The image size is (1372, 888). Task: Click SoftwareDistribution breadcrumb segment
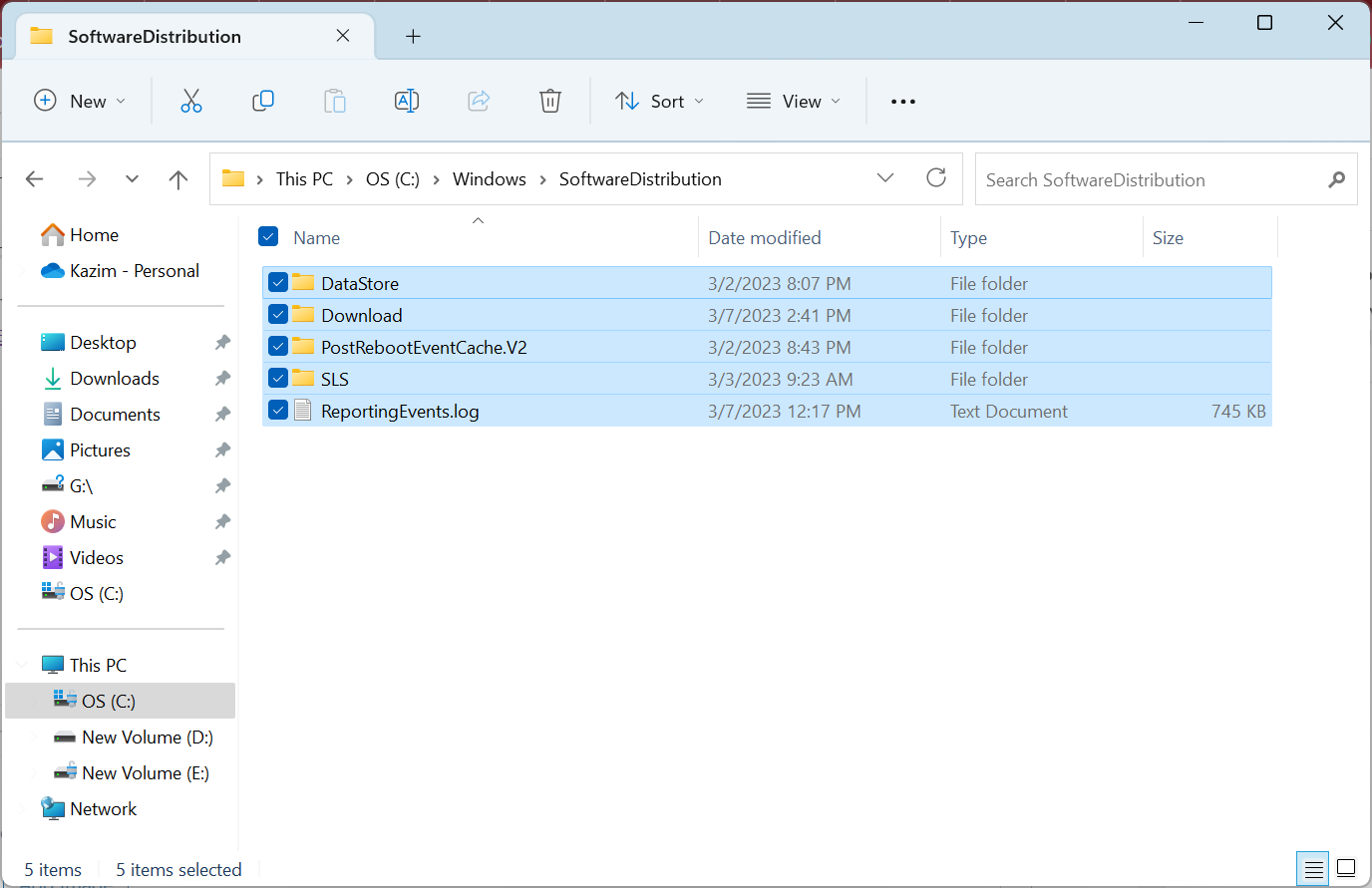(640, 179)
